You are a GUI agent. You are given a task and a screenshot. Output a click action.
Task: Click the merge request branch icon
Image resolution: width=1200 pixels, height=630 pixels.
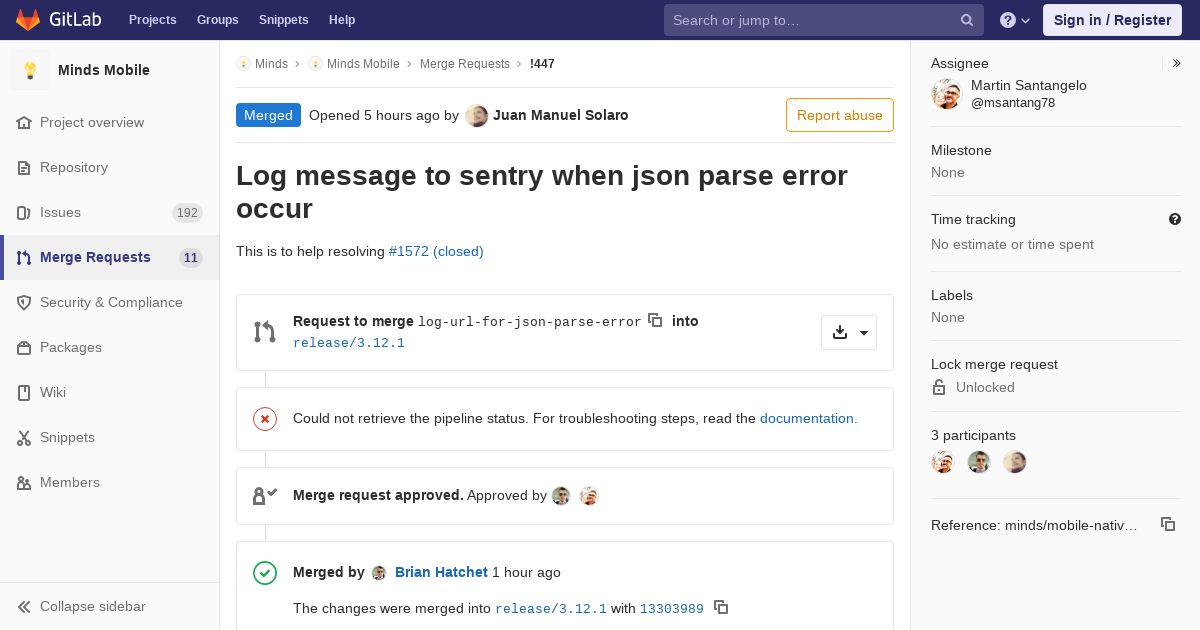point(264,332)
